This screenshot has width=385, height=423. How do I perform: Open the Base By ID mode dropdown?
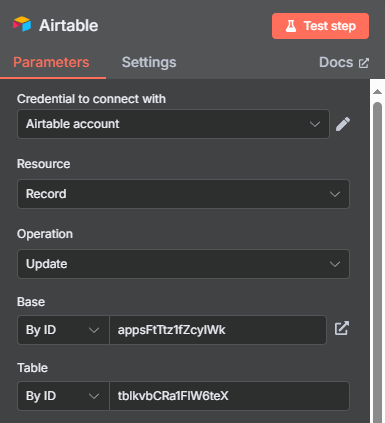point(63,330)
